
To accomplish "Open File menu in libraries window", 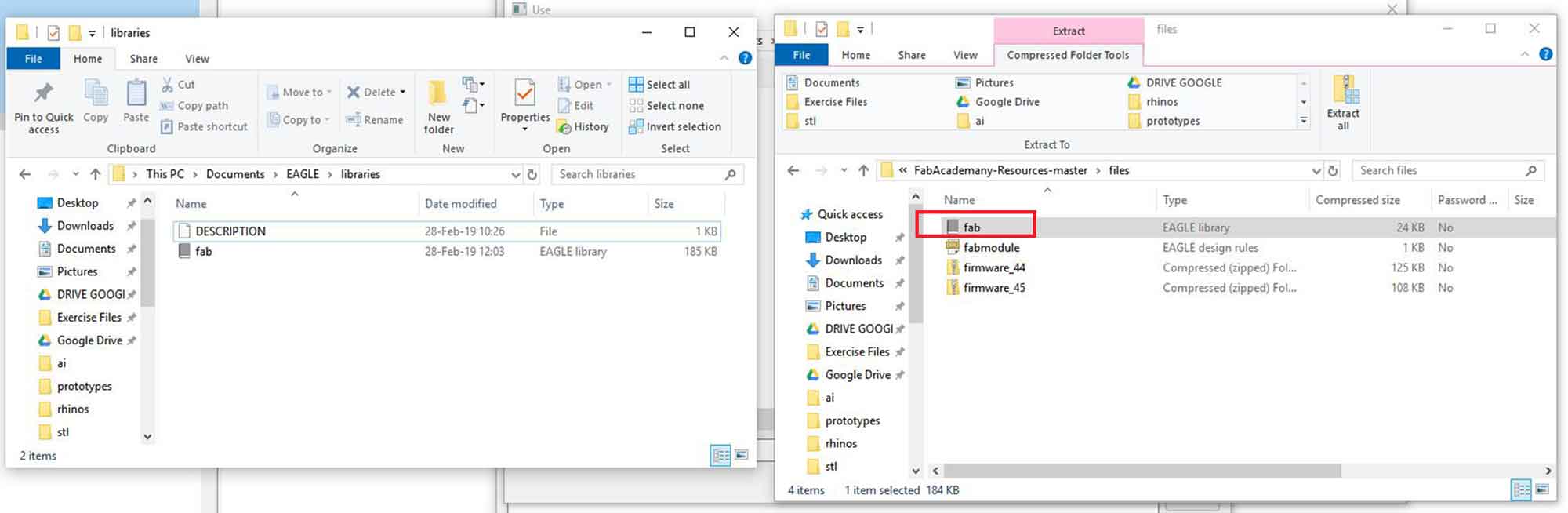I will [x=34, y=59].
